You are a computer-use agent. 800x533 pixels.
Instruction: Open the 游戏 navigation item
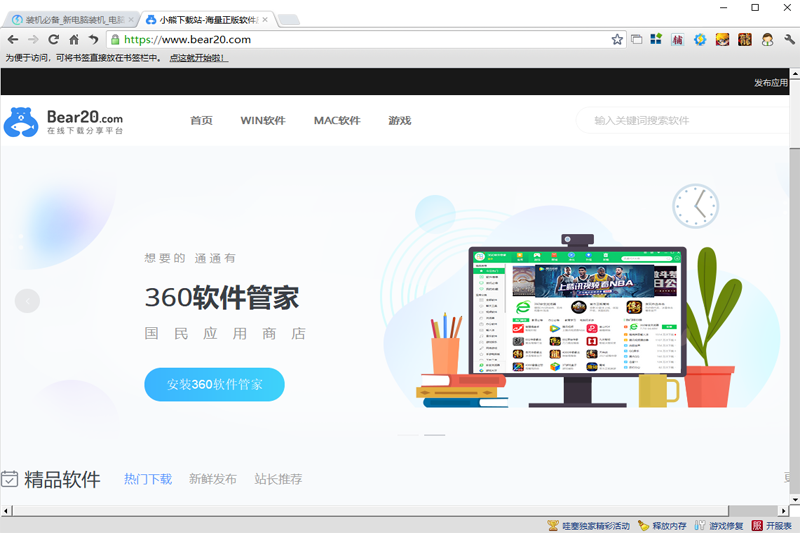[399, 120]
